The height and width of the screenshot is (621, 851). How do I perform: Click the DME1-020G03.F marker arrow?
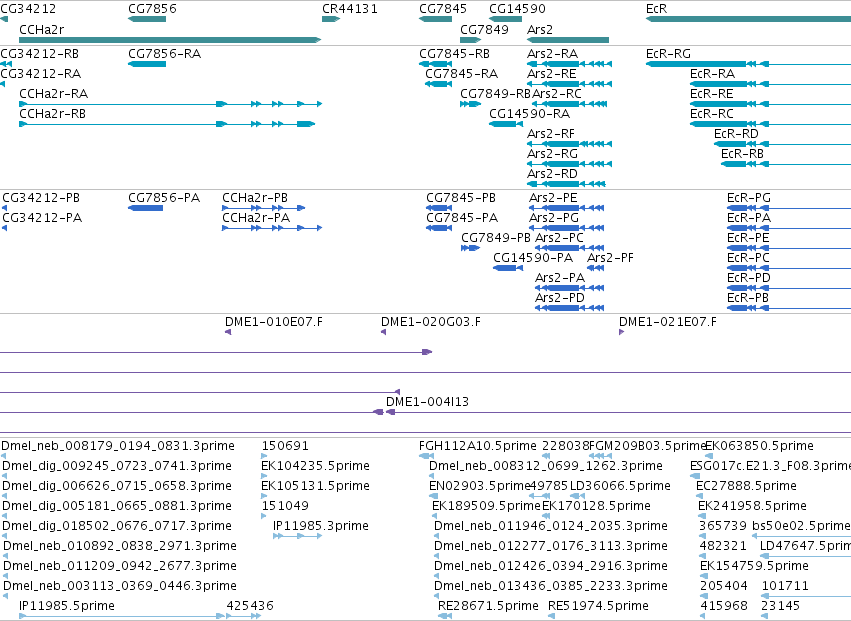pyautogui.click(x=384, y=332)
